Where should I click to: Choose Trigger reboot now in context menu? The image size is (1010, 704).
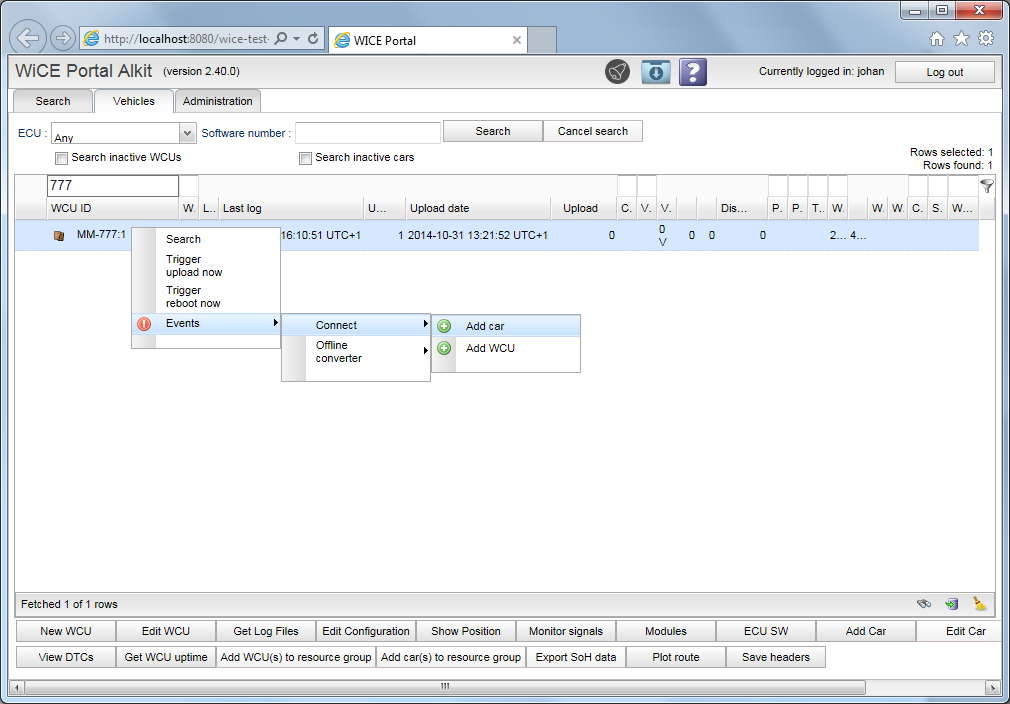(193, 297)
